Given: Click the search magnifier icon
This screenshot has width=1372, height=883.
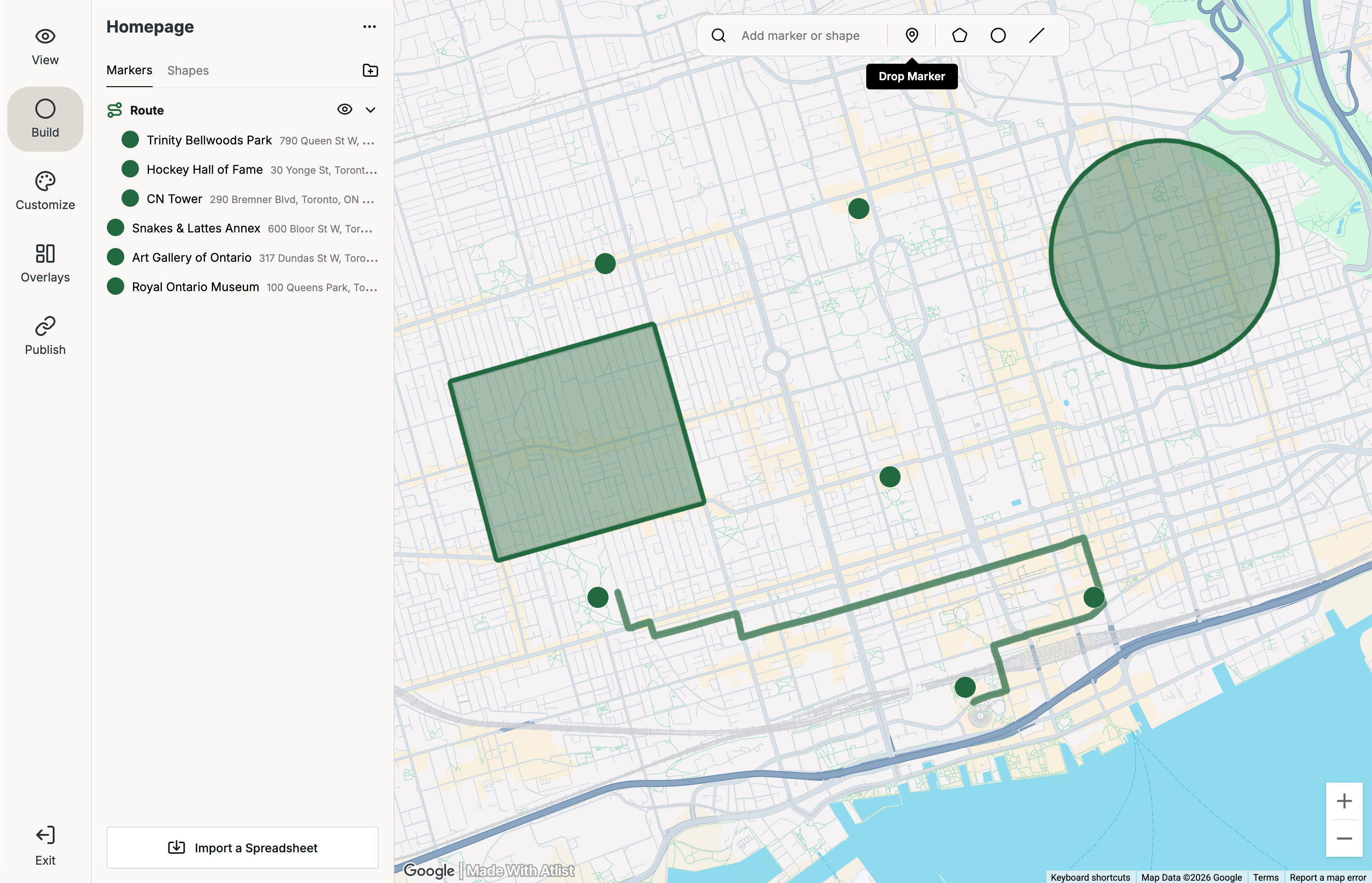Looking at the screenshot, I should point(719,36).
